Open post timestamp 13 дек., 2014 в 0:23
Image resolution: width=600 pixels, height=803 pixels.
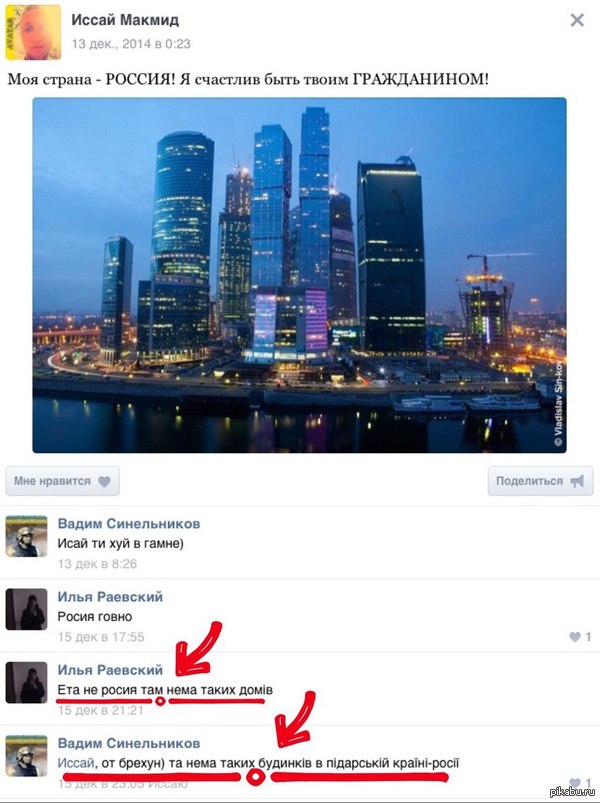pyautogui.click(x=131, y=44)
